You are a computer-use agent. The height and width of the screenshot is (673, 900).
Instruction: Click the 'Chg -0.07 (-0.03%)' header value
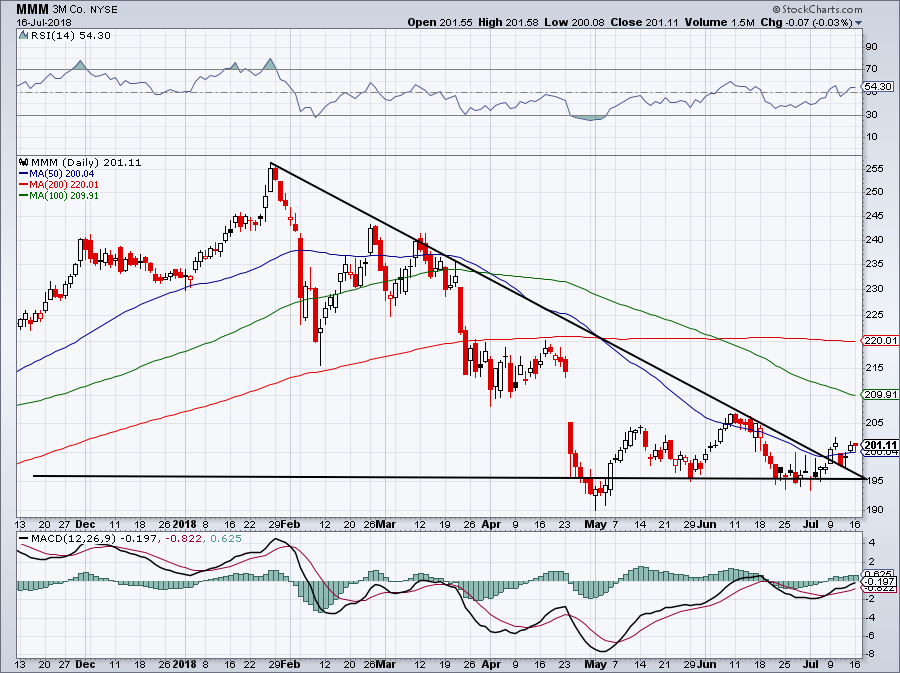pyautogui.click(x=806, y=22)
